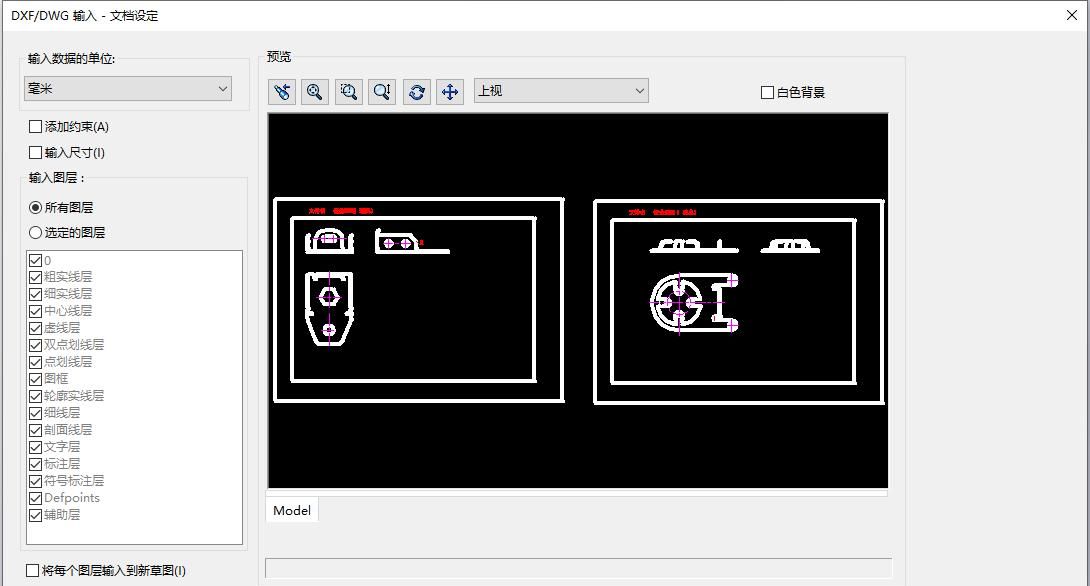Click the progress bar below the preview
Screen dimensions: 1090x586
(578, 568)
